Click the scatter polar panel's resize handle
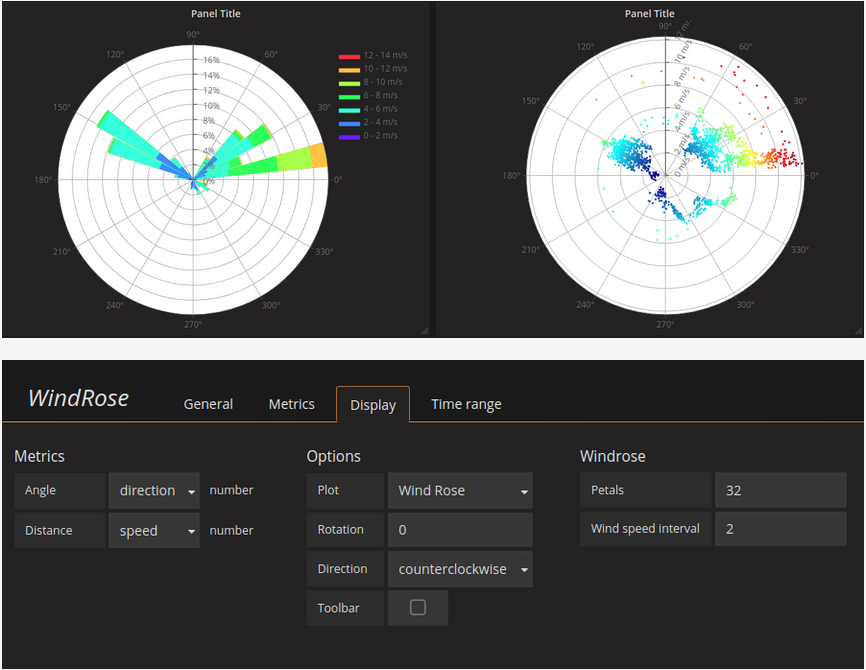Image resolution: width=866 pixels, height=670 pixels. pos(857,330)
